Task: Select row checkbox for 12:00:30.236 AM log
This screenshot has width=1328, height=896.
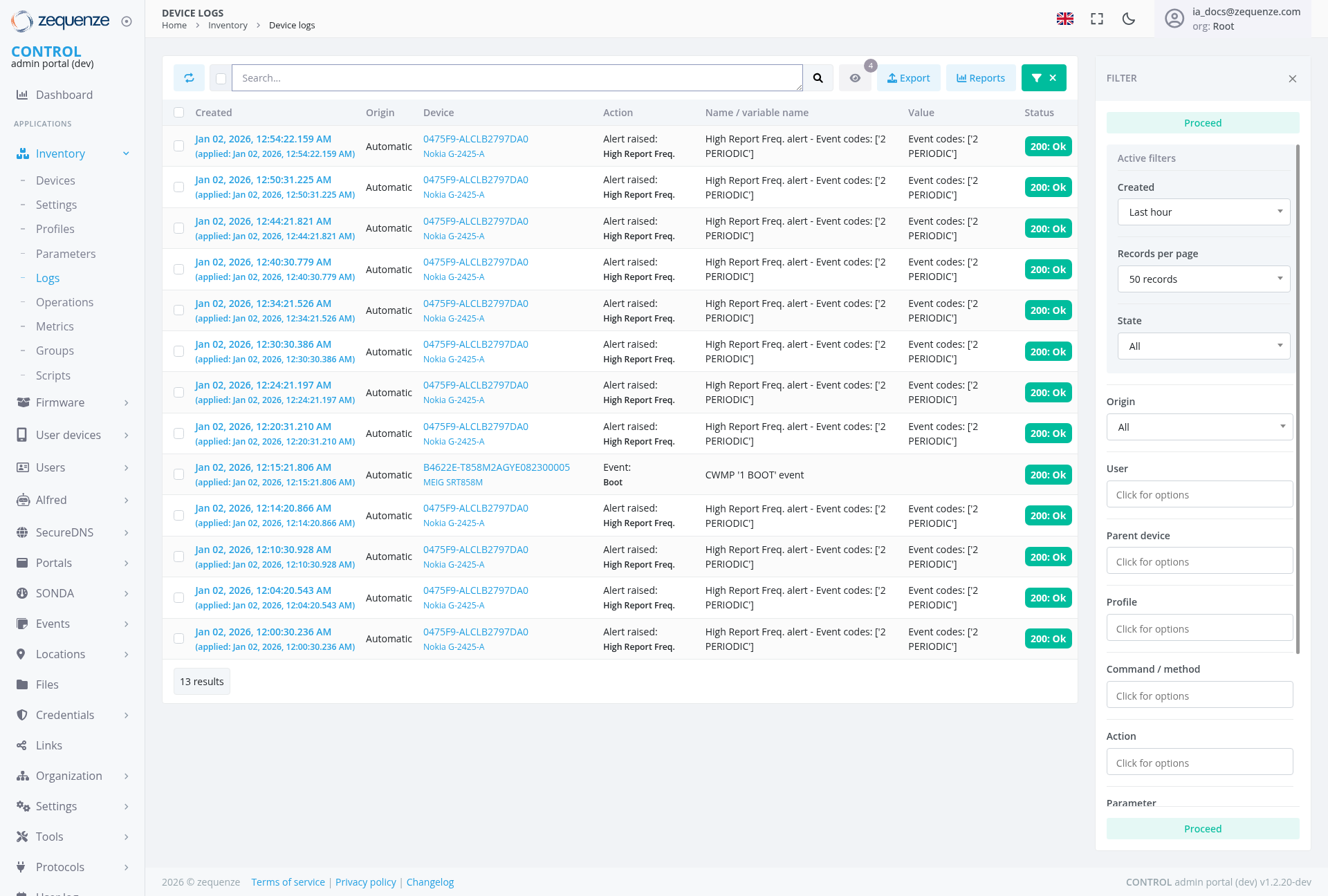Action: 179,639
